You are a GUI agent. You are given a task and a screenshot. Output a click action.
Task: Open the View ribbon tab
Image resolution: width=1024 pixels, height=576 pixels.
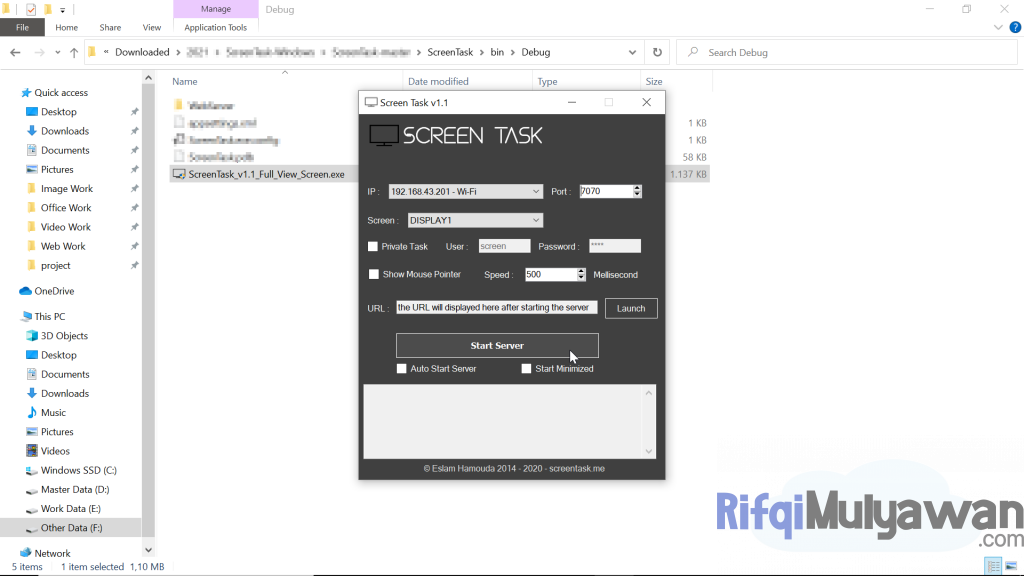tap(152, 28)
